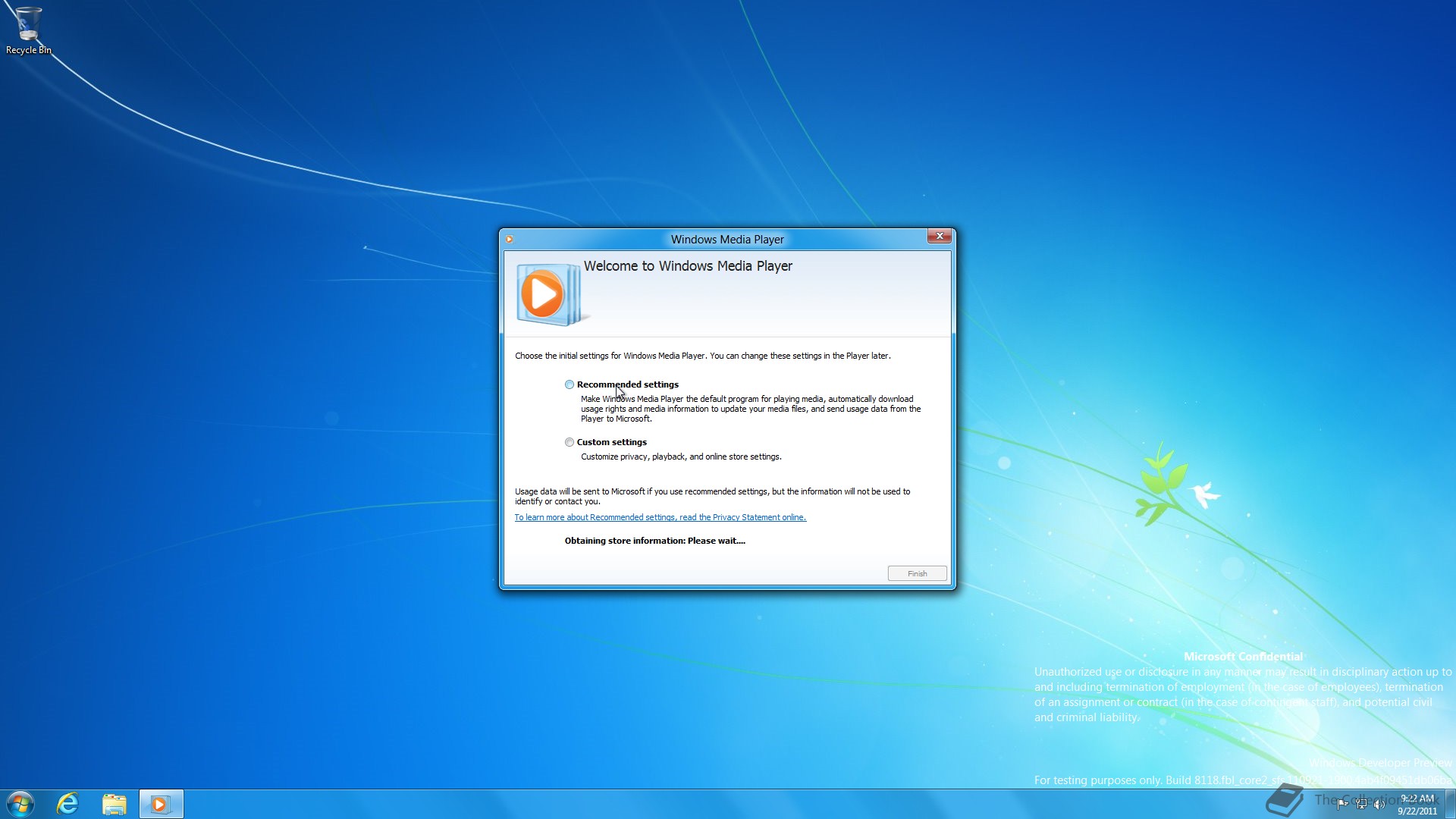1456x819 pixels.
Task: Launch Internet Explorer from the taskbar
Action: pos(67,804)
